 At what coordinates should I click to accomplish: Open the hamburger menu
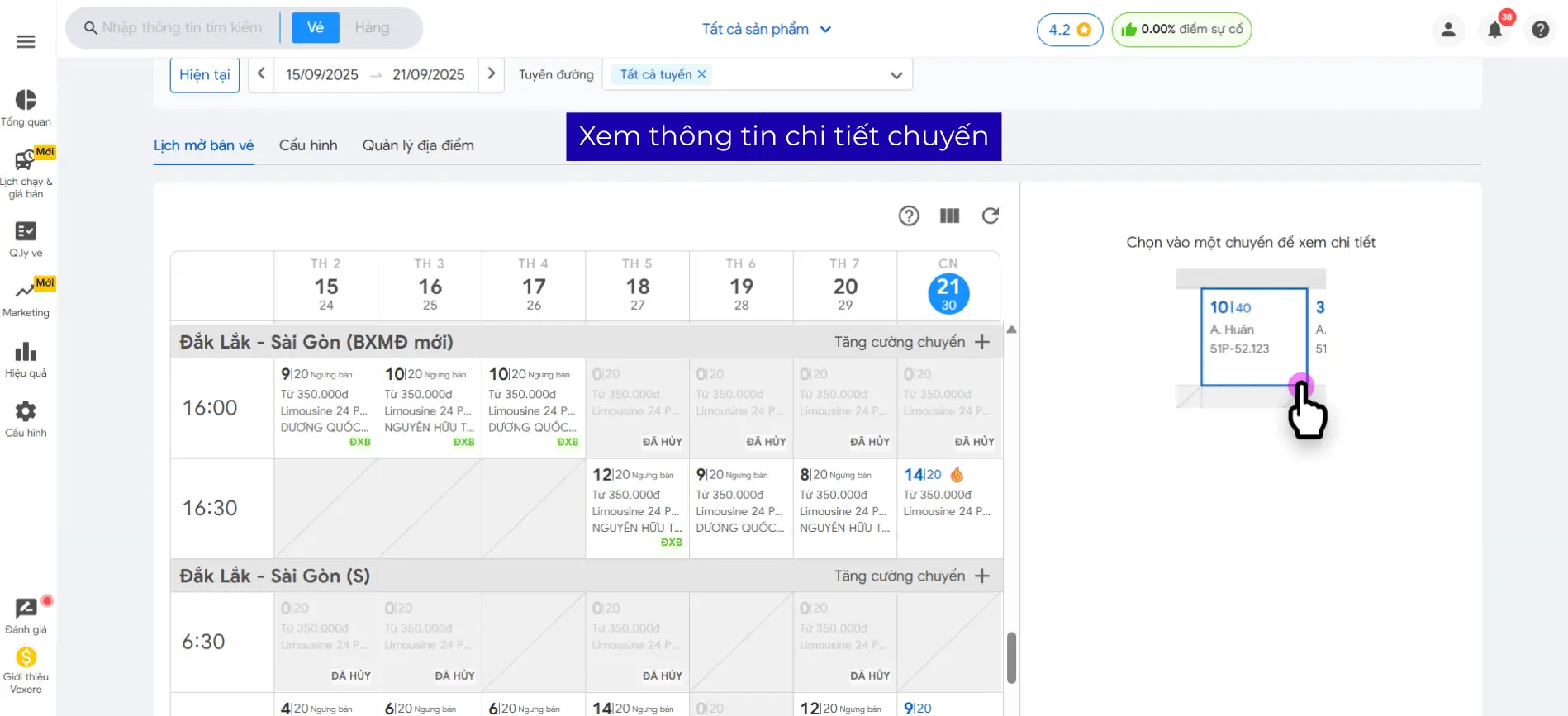pos(26,41)
